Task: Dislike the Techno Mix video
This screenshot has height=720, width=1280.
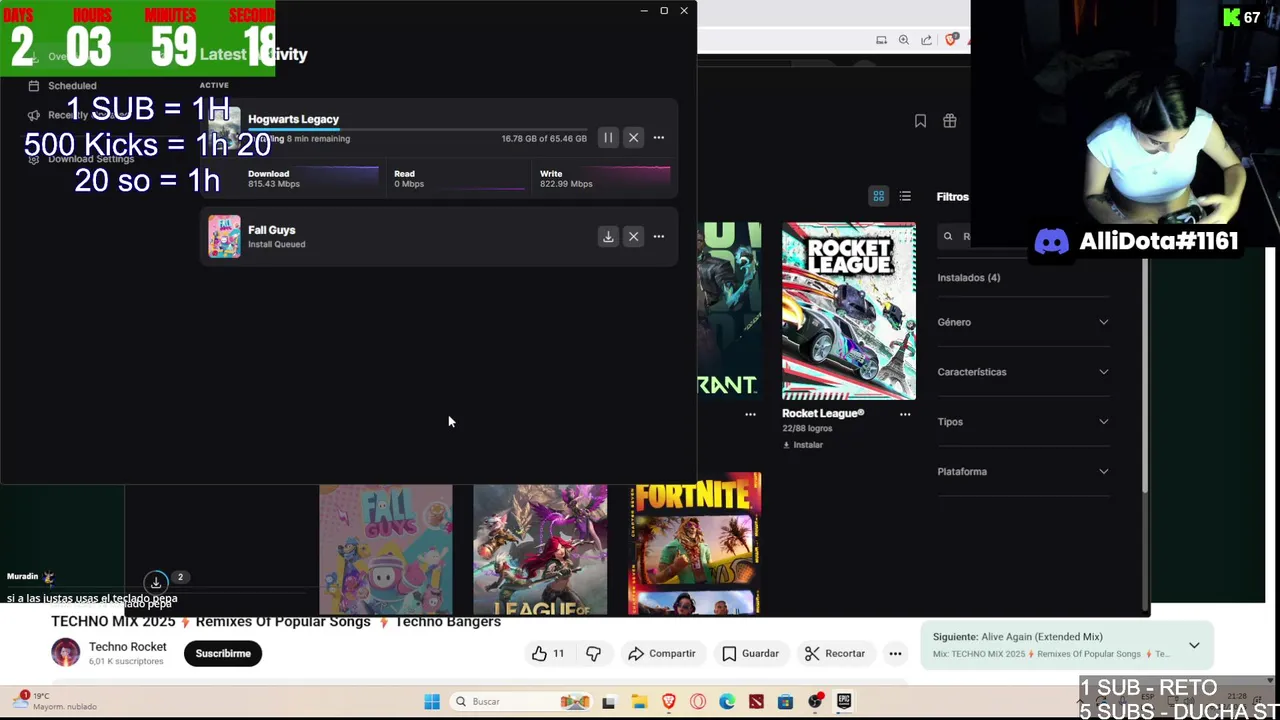Action: [x=593, y=654]
